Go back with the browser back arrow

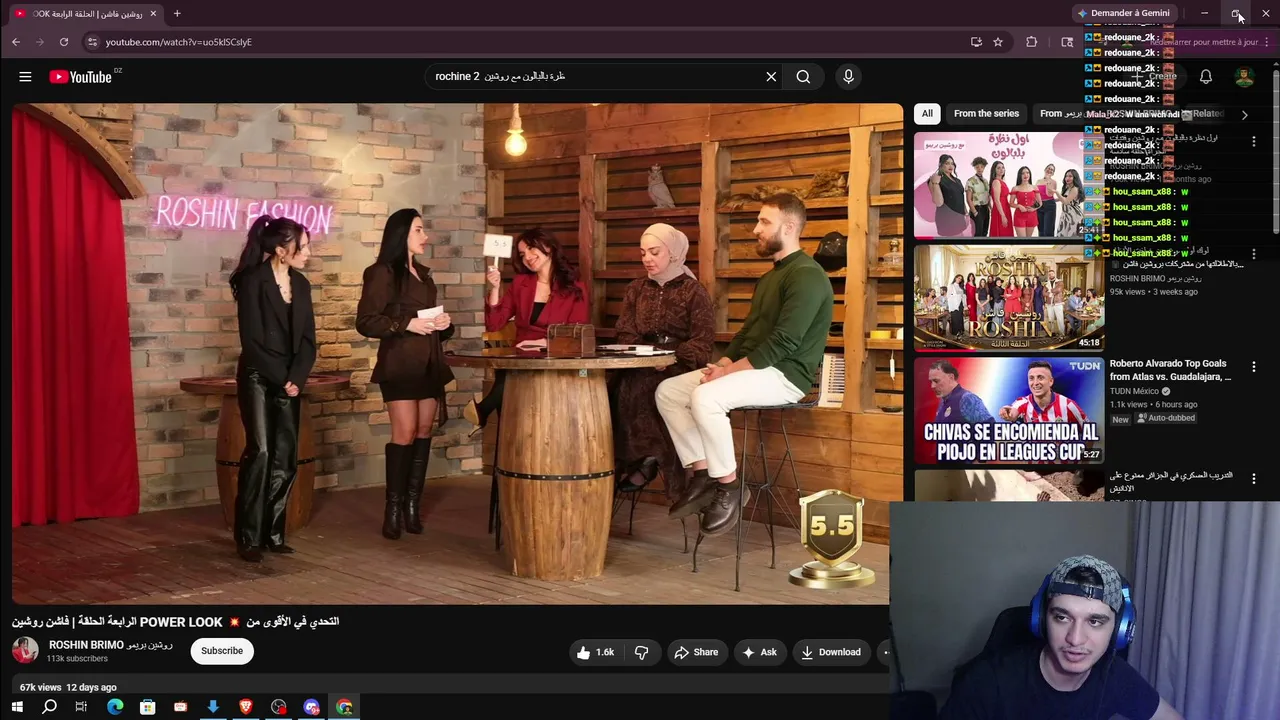[16, 42]
